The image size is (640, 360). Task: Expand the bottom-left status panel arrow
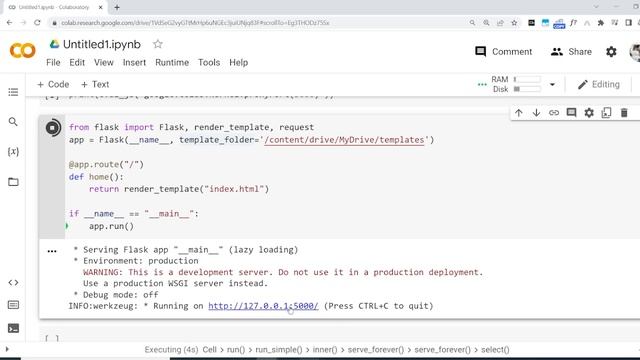[7, 349]
